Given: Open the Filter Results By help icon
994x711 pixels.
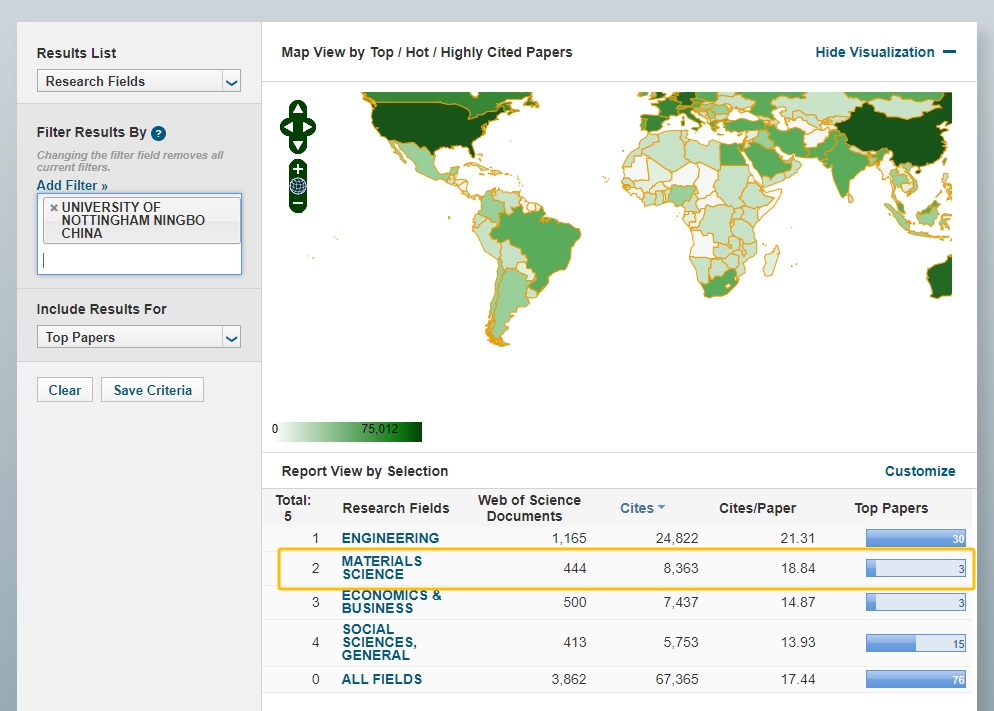Looking at the screenshot, I should pyautogui.click(x=158, y=133).
